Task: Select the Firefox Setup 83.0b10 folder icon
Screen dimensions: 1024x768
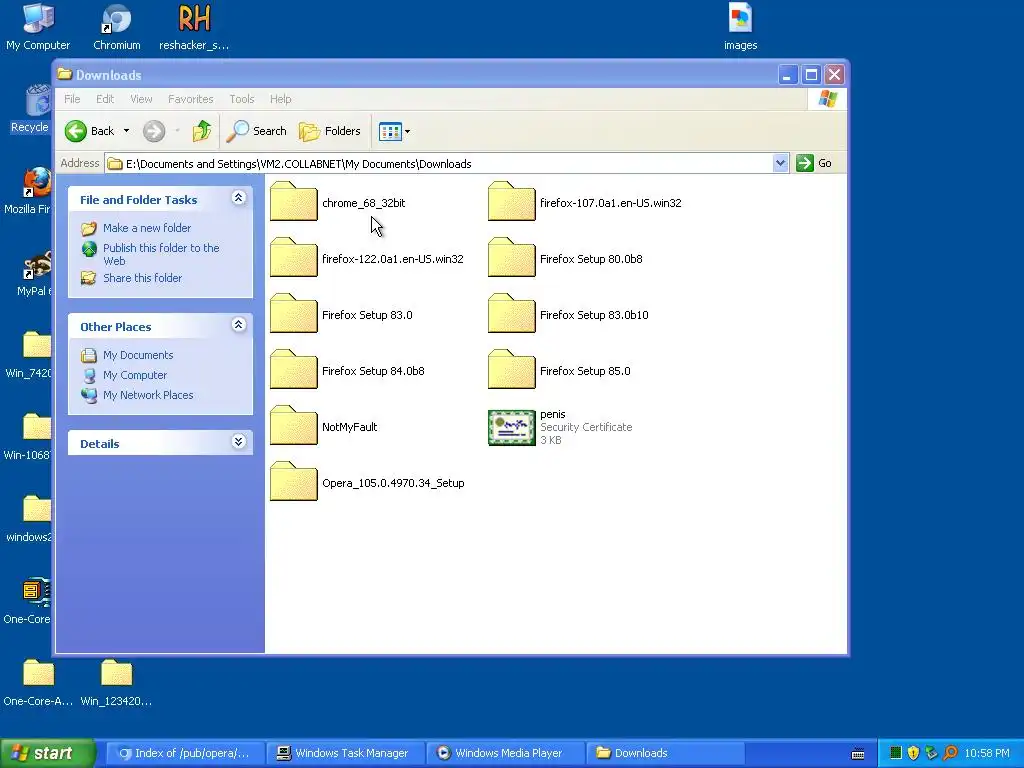Action: (511, 314)
